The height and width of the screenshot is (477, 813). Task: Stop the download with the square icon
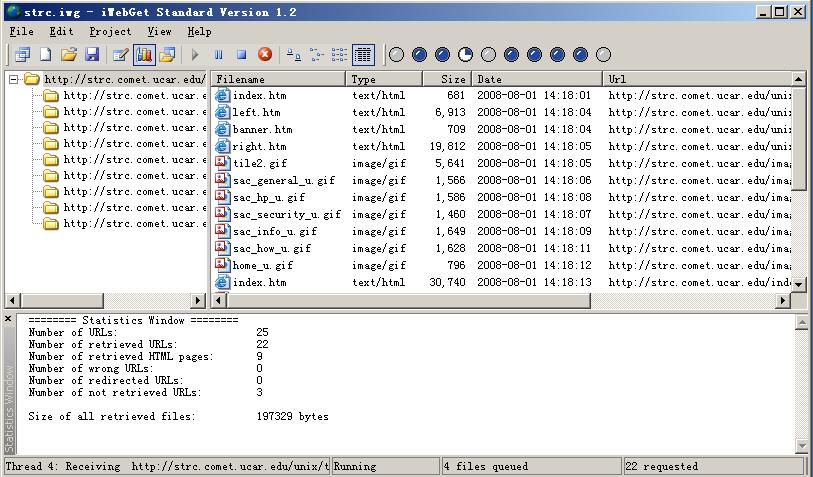(x=242, y=54)
